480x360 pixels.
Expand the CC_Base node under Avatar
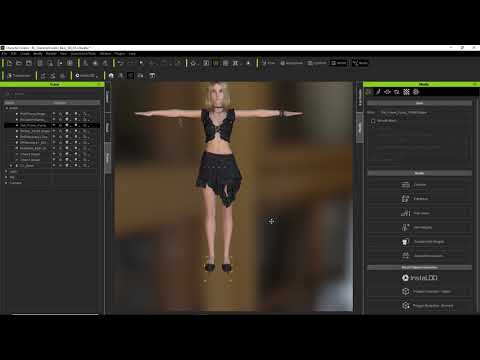11,165
